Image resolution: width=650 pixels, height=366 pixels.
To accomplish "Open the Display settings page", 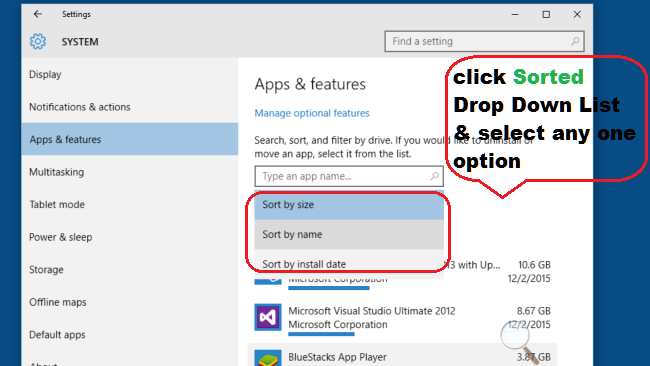I will pyautogui.click(x=130, y=75).
